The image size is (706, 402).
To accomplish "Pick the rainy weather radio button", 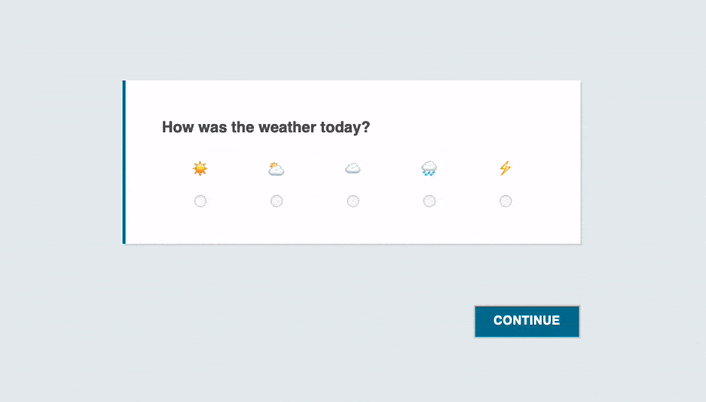I will tap(429, 201).
